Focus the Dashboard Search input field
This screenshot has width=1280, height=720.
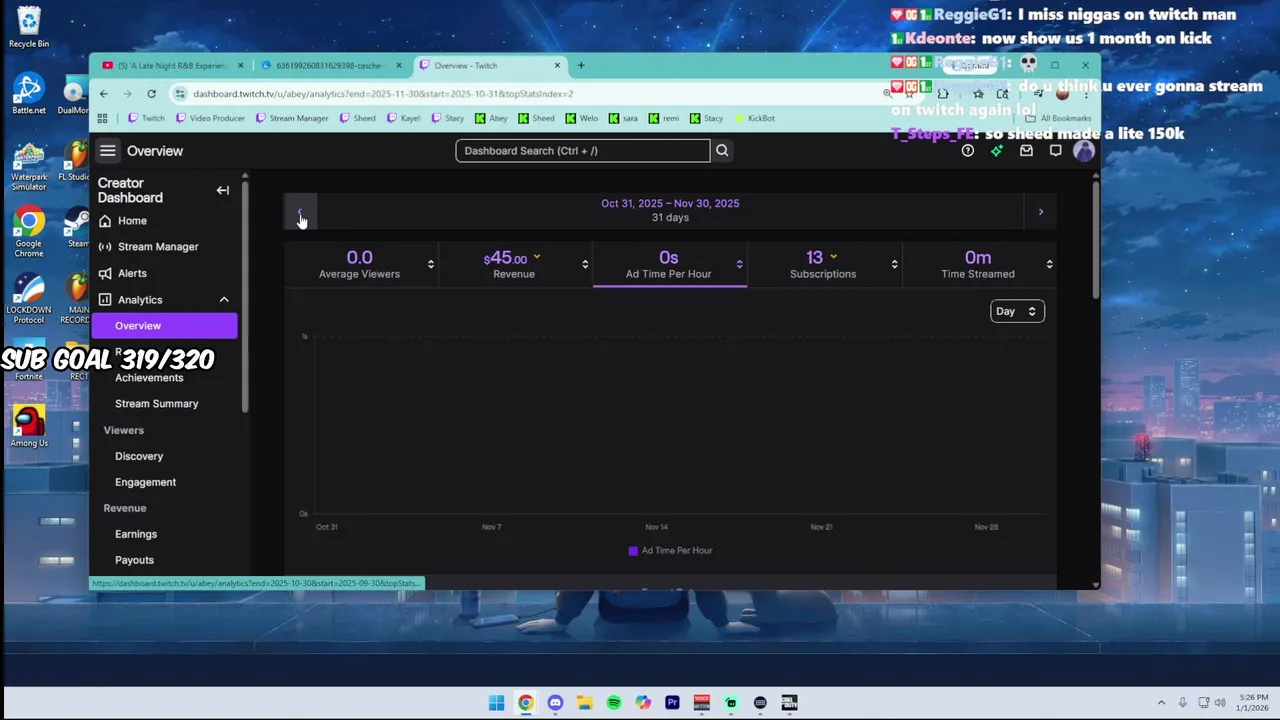582,151
